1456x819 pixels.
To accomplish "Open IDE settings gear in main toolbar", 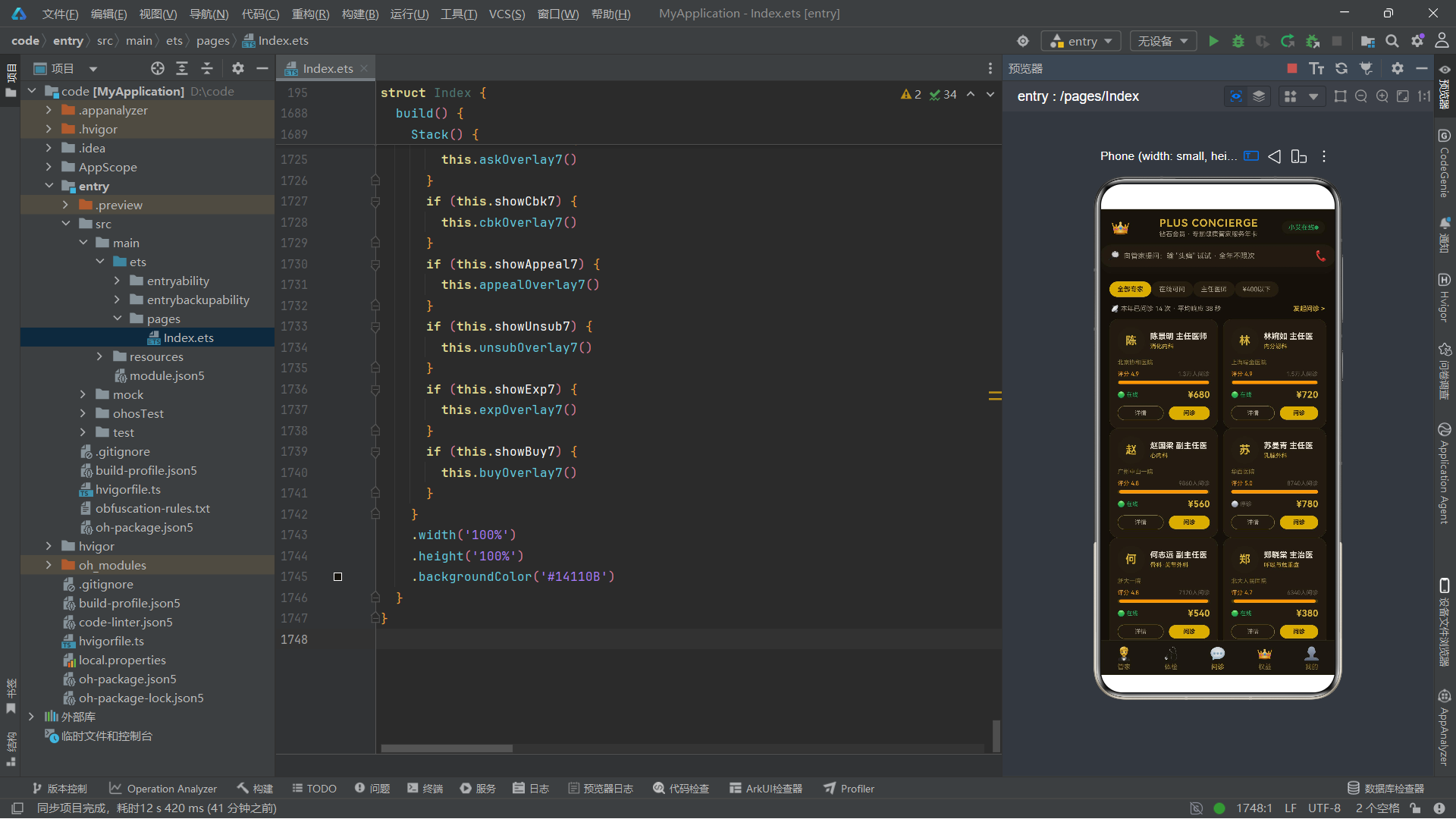I will coord(1417,41).
